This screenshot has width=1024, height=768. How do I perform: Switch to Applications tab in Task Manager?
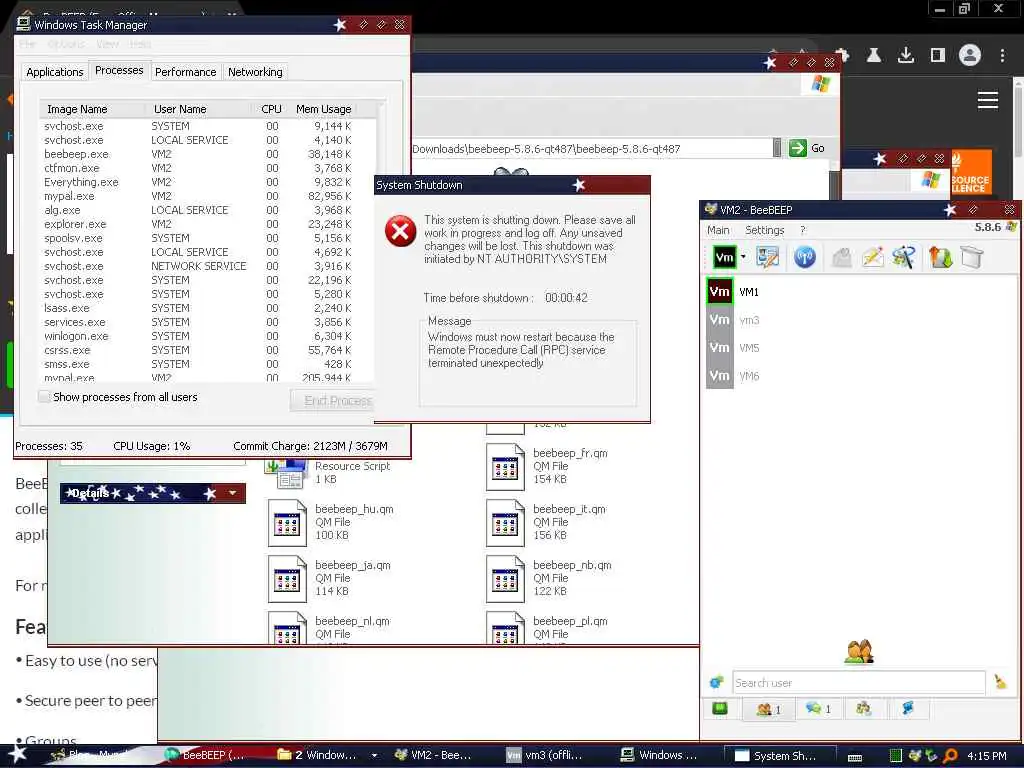[55, 72]
